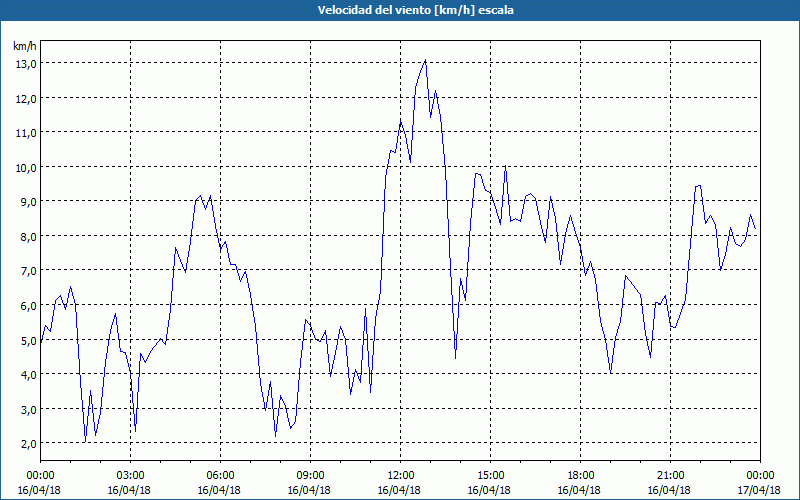This screenshot has width=800, height=500.
Task: Click the 21:00 time axis label
Action: pyautogui.click(x=670, y=476)
